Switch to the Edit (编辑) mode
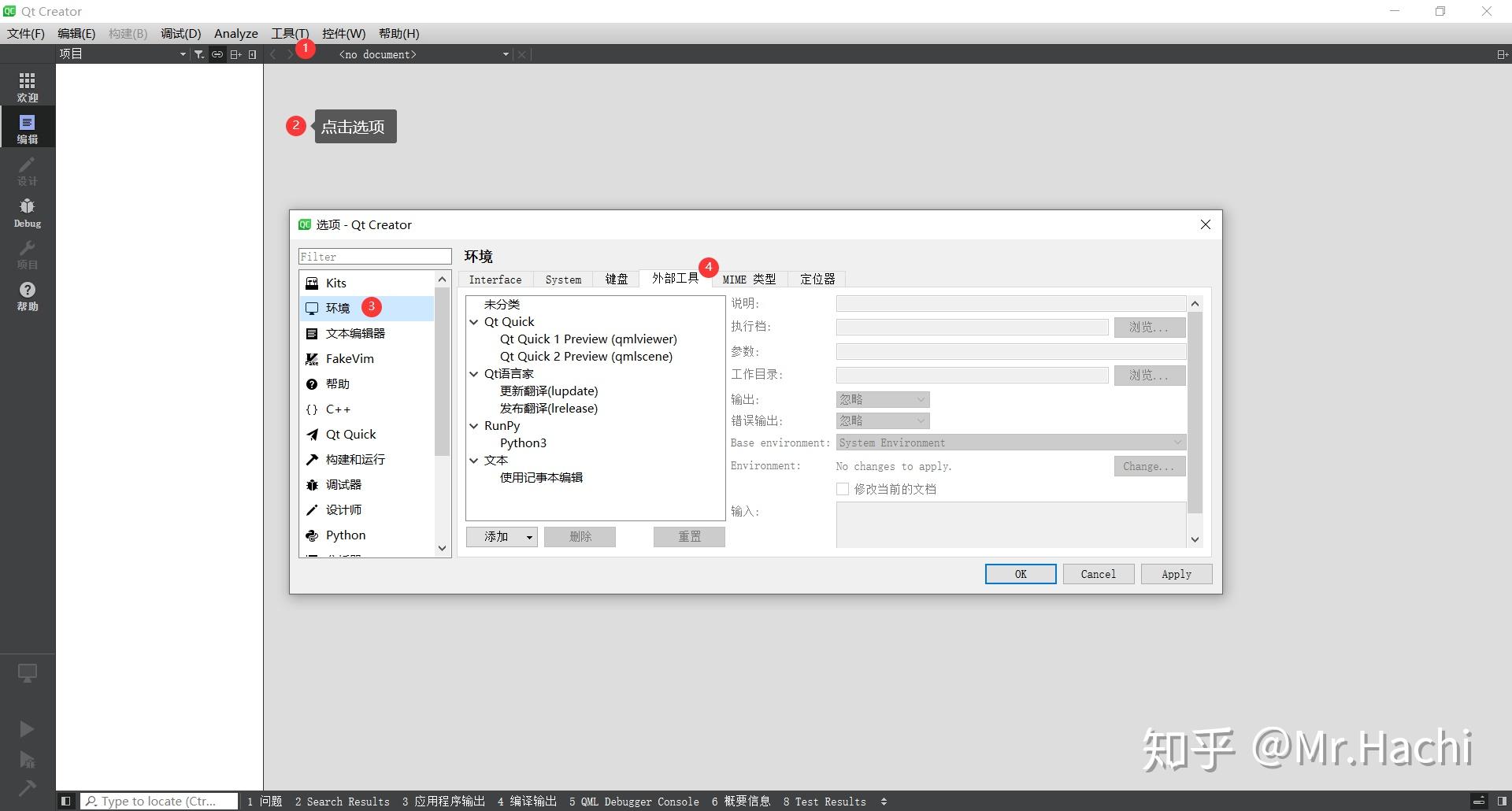The image size is (1512, 811). [x=28, y=128]
